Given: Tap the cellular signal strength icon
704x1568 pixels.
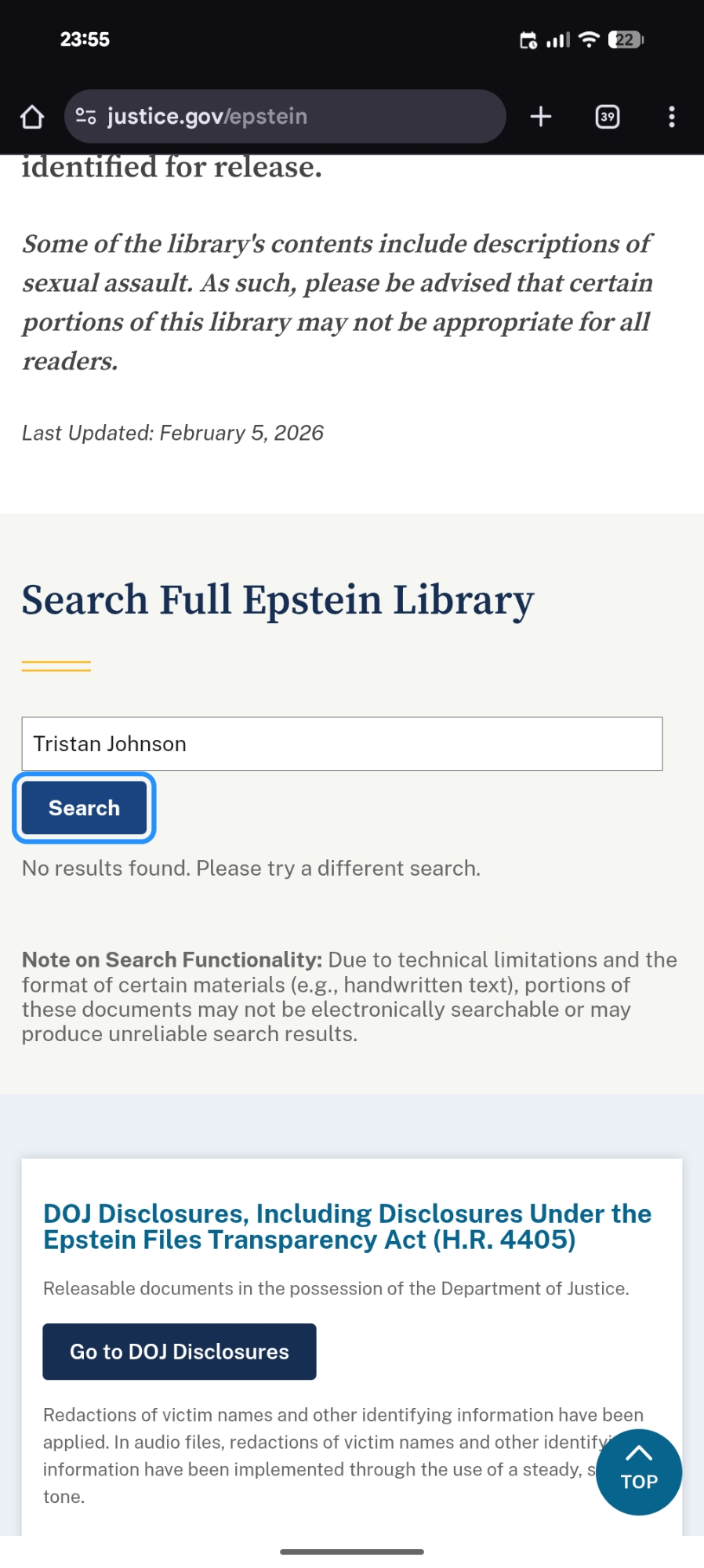Looking at the screenshot, I should (x=558, y=39).
